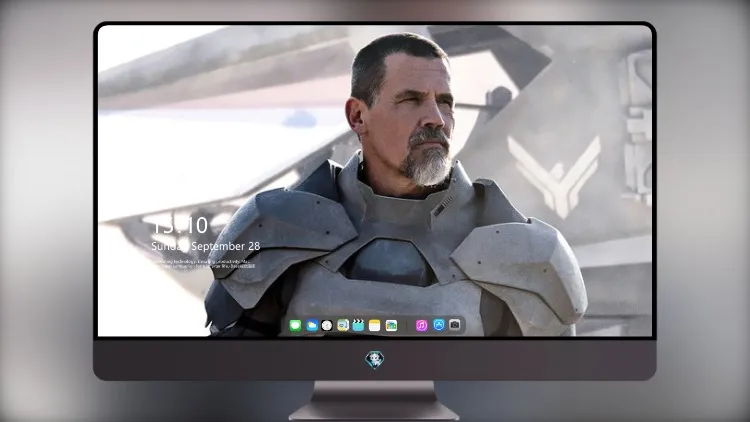This screenshot has width=750, height=422.
Task: Open the blue App Store dock icon
Action: 439,325
